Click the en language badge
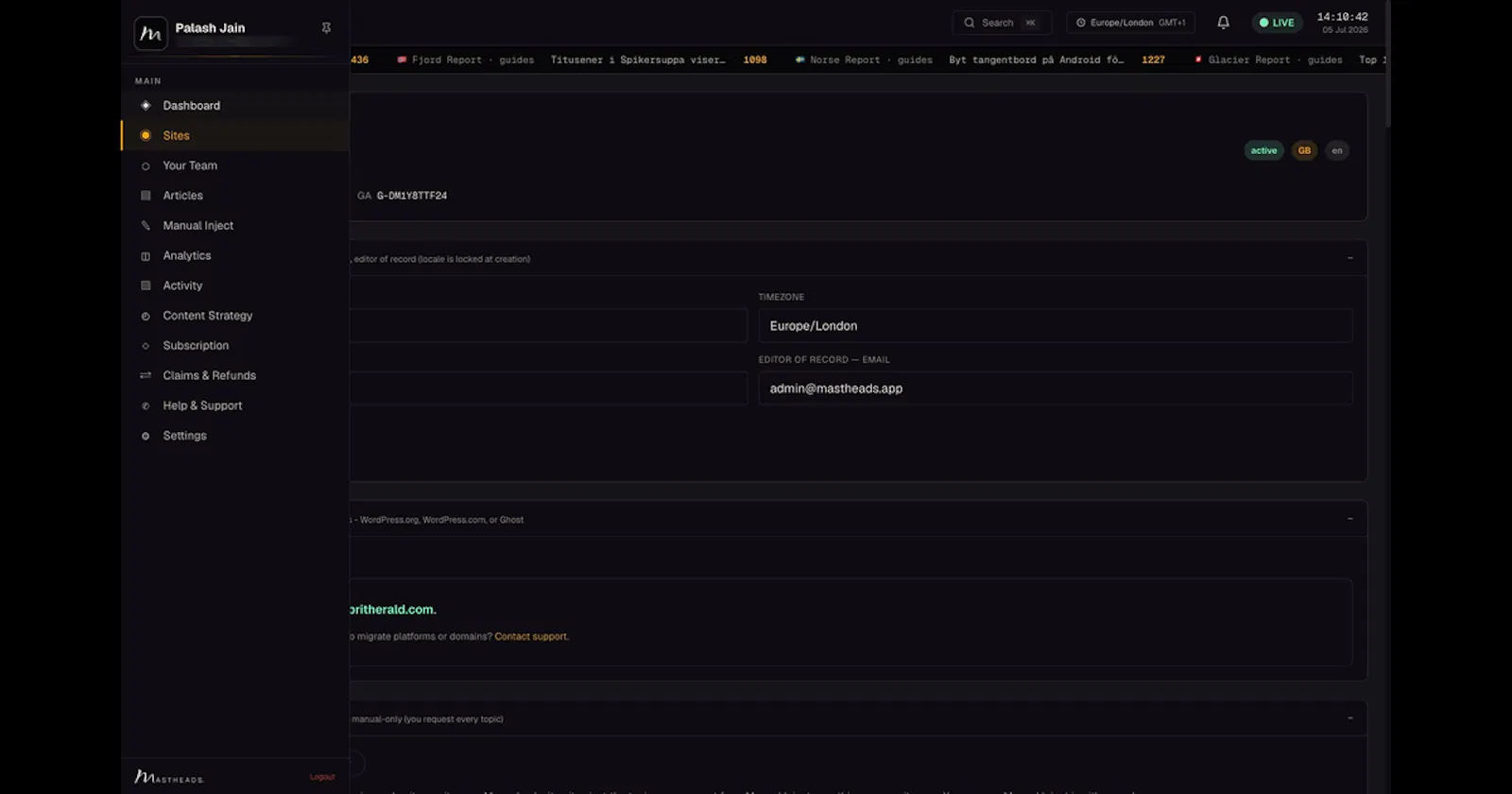This screenshot has height=794, width=1512. coord(1337,150)
